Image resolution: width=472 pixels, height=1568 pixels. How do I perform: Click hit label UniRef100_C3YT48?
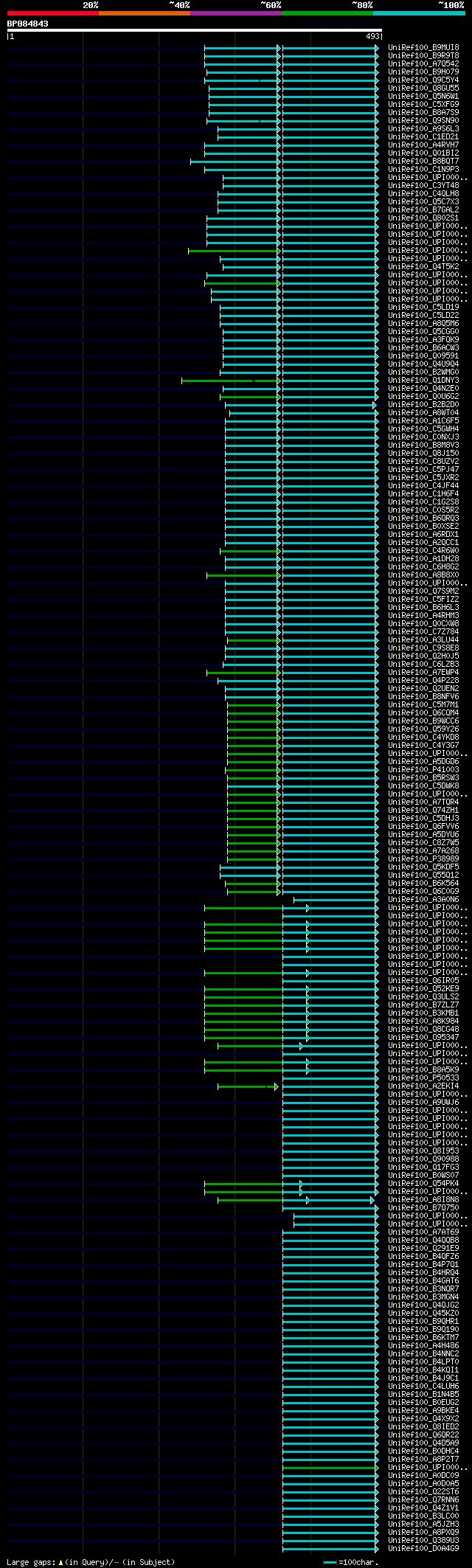coord(423,185)
